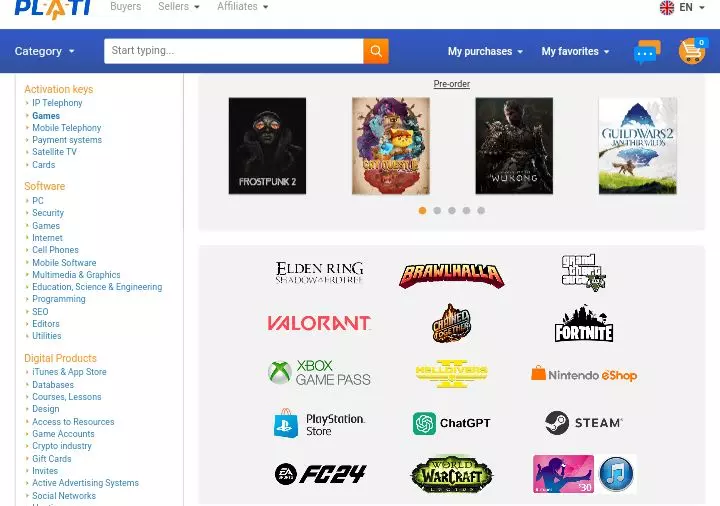
Task: Select the second carousel dot
Action: (437, 210)
